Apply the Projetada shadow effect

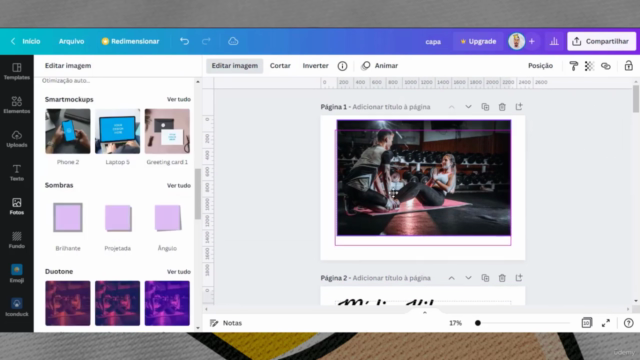(x=118, y=218)
